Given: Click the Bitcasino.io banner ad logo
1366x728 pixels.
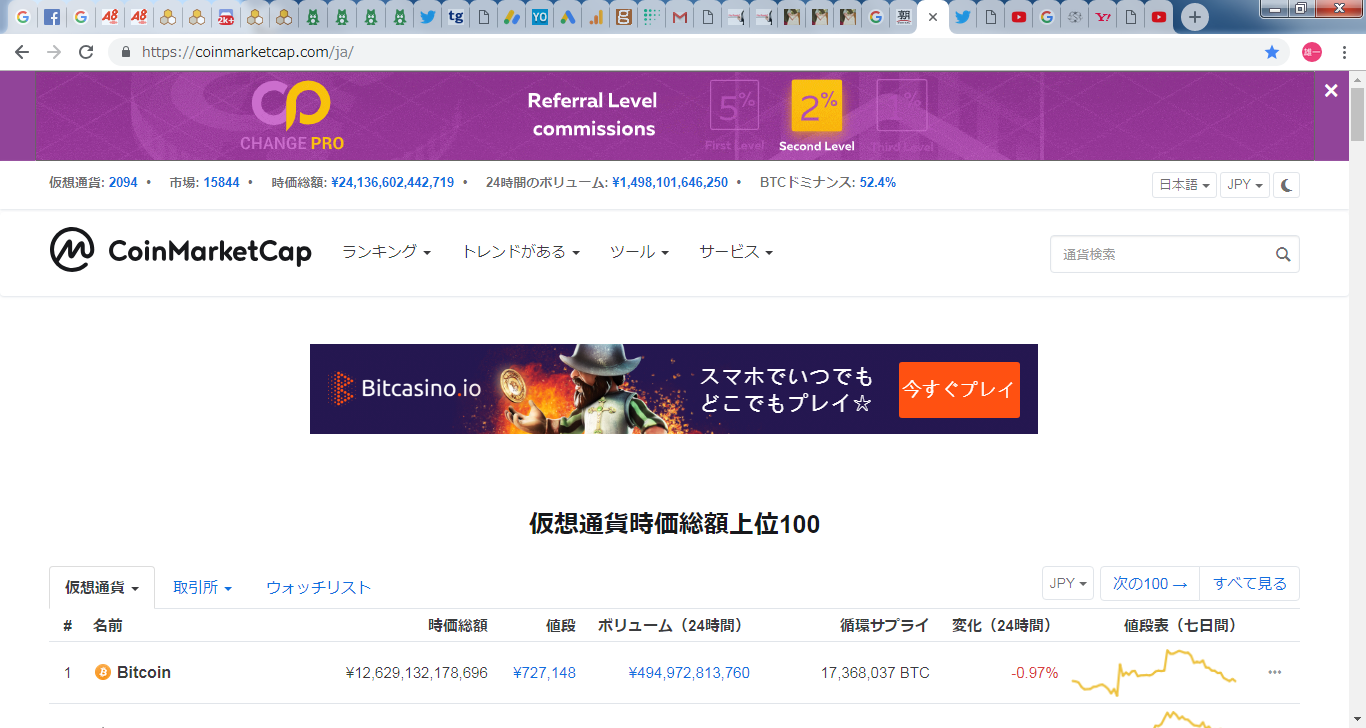Looking at the screenshot, I should (405, 389).
